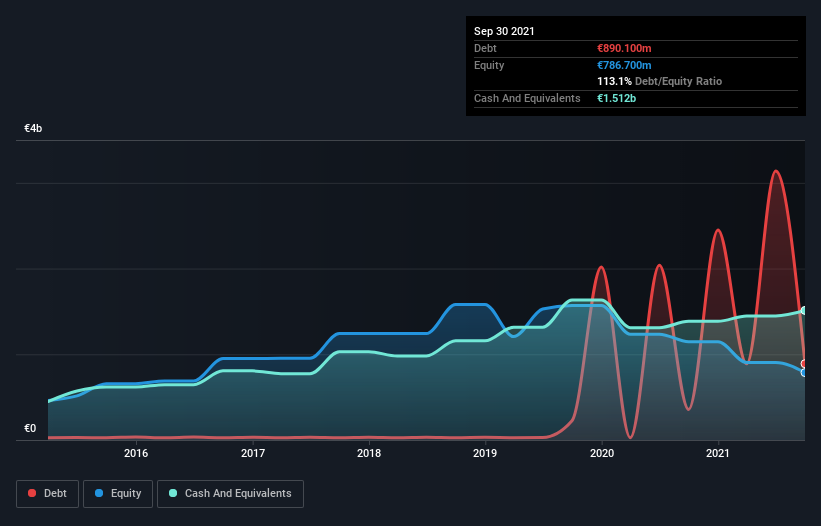Click Cash And Equivalents label in tooltip
The image size is (821, 526).
[527, 98]
